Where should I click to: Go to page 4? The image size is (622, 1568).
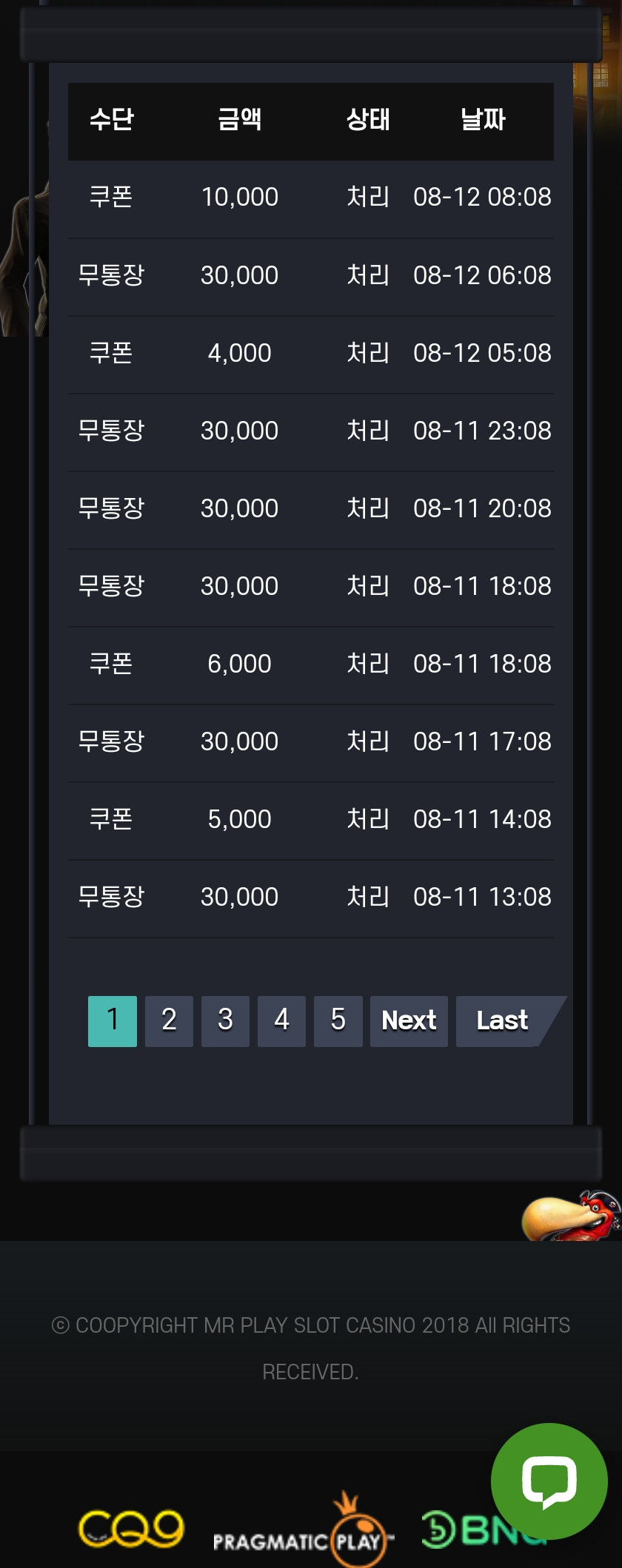[x=281, y=1021]
